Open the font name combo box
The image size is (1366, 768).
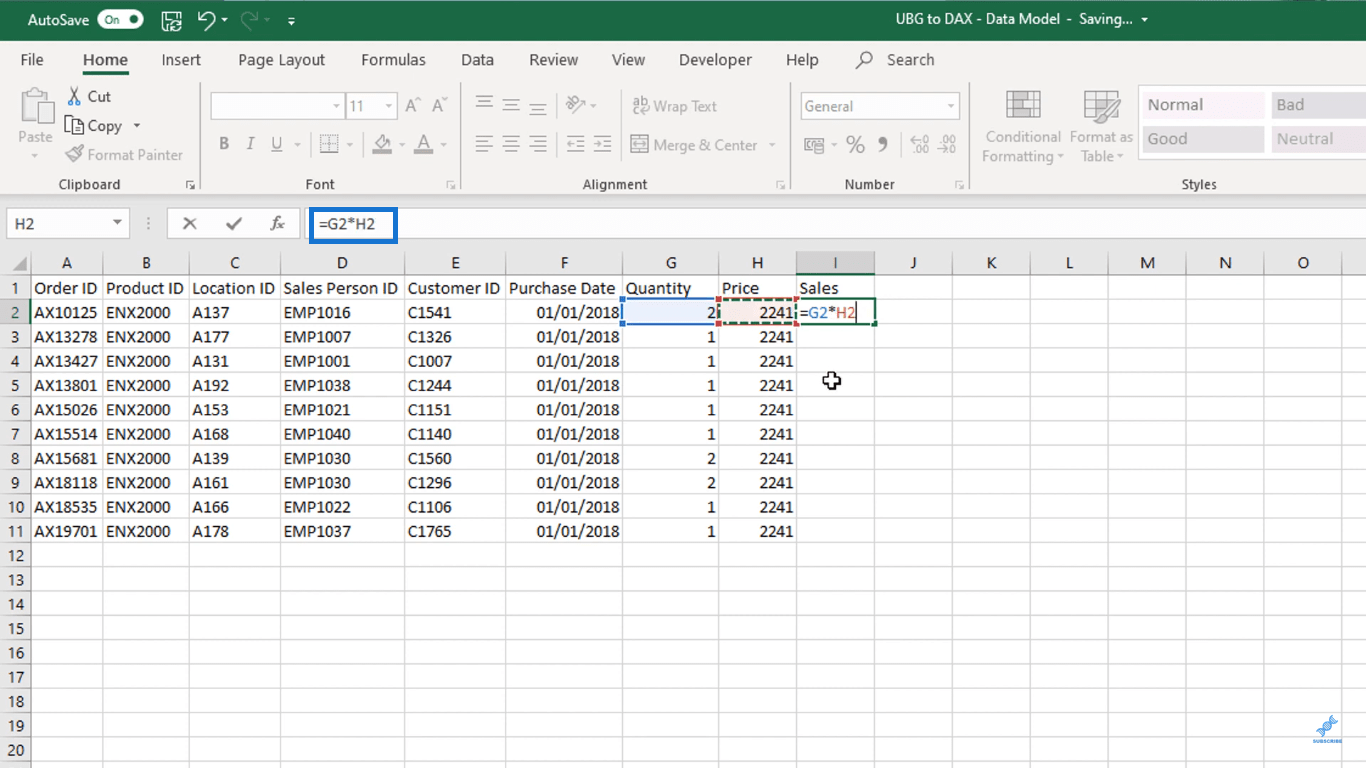coord(277,106)
